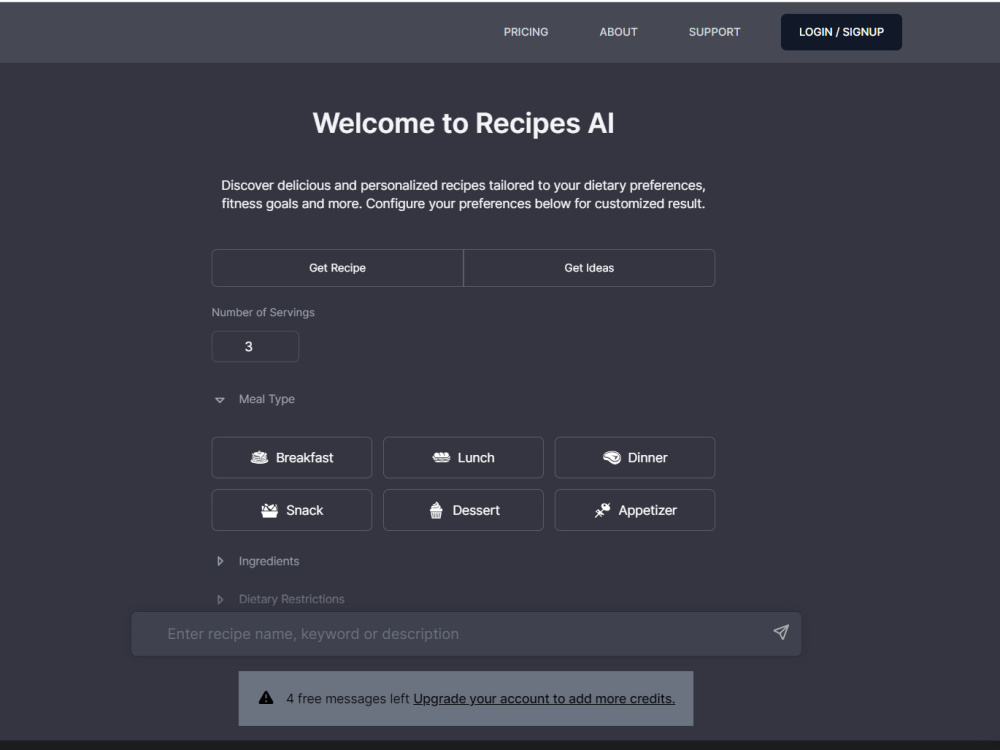
Task: Expand the Ingredients section
Action: coord(257,561)
